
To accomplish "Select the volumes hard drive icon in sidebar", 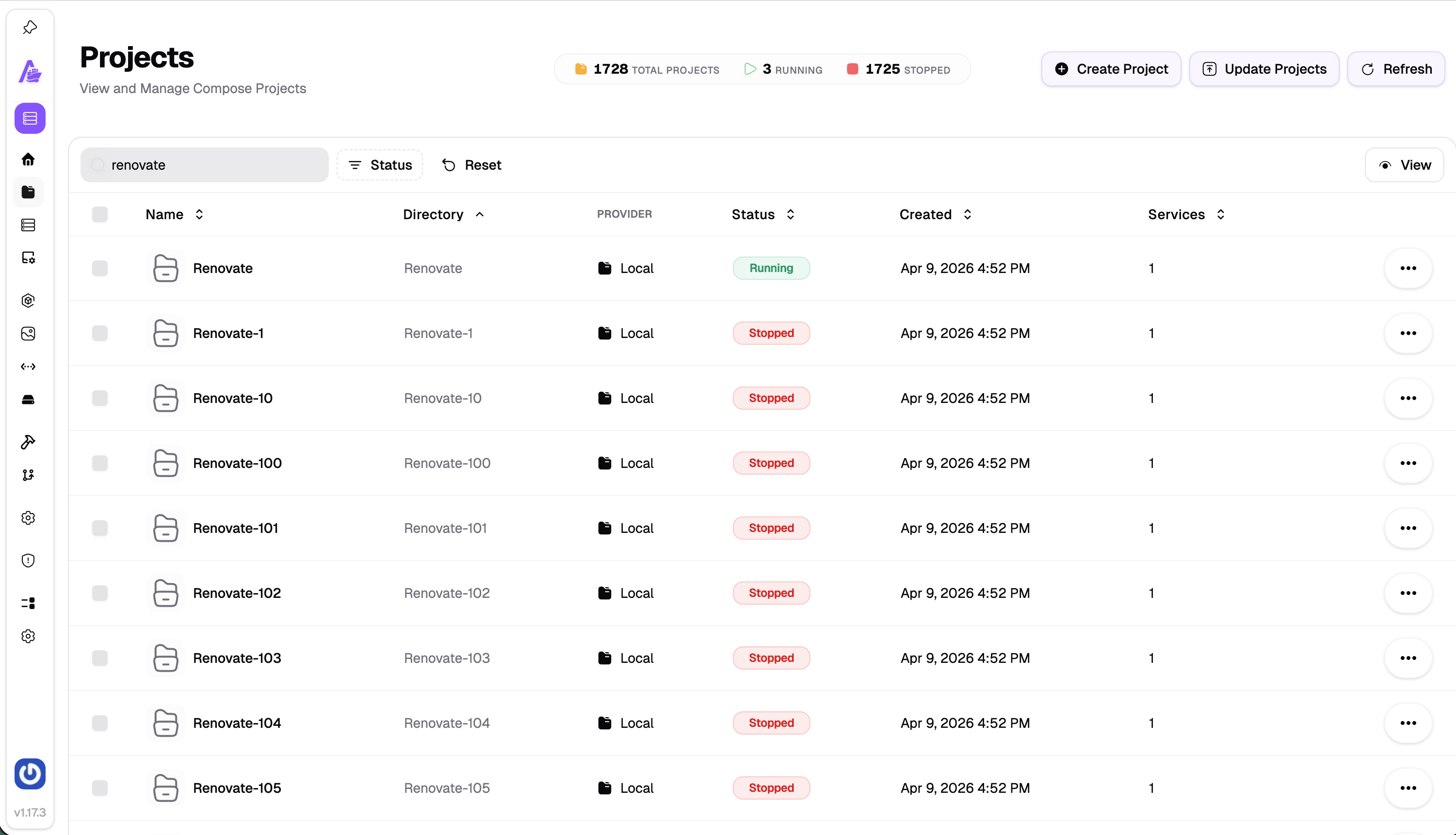I will [29, 400].
